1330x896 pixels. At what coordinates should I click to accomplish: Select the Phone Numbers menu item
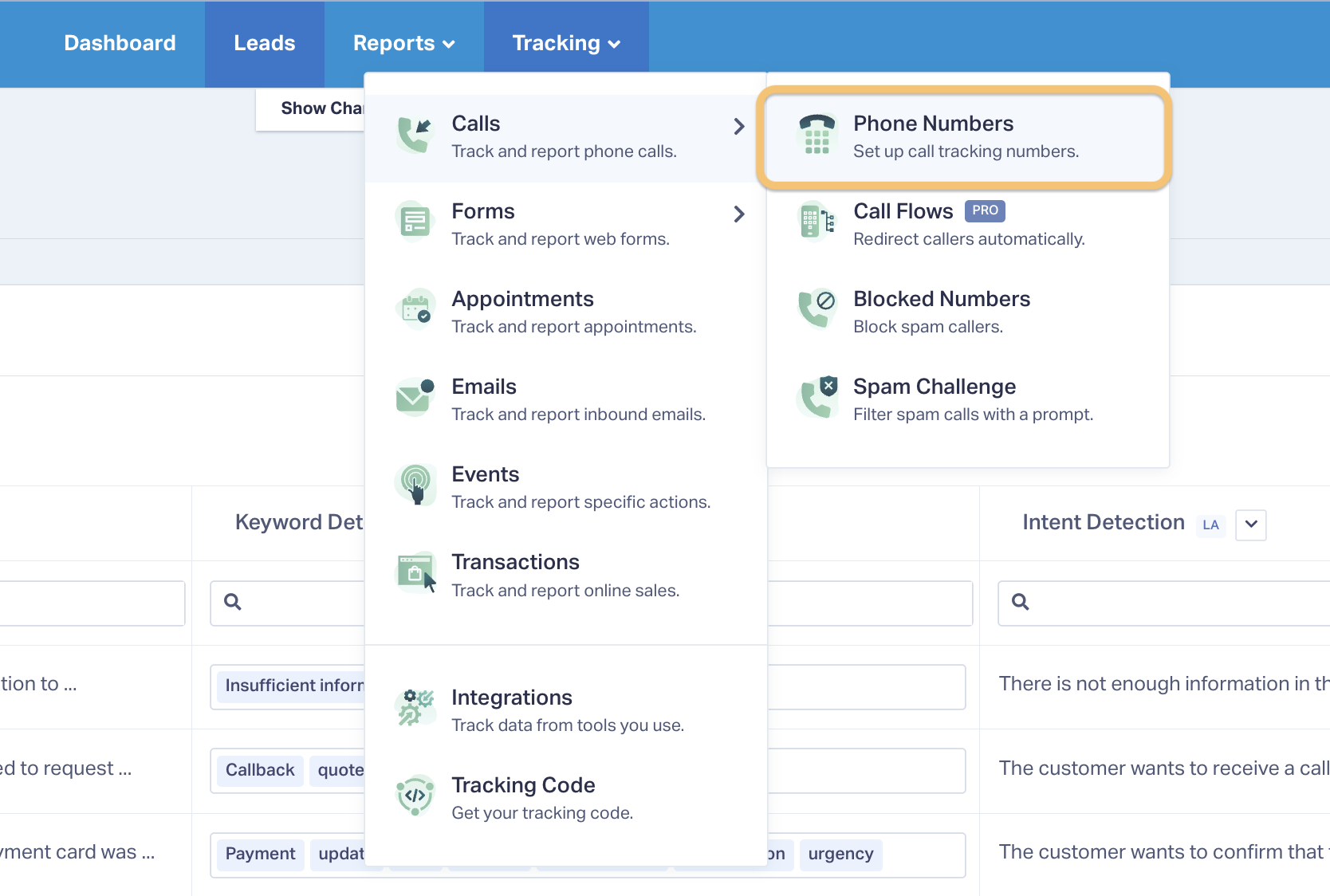tap(965, 137)
